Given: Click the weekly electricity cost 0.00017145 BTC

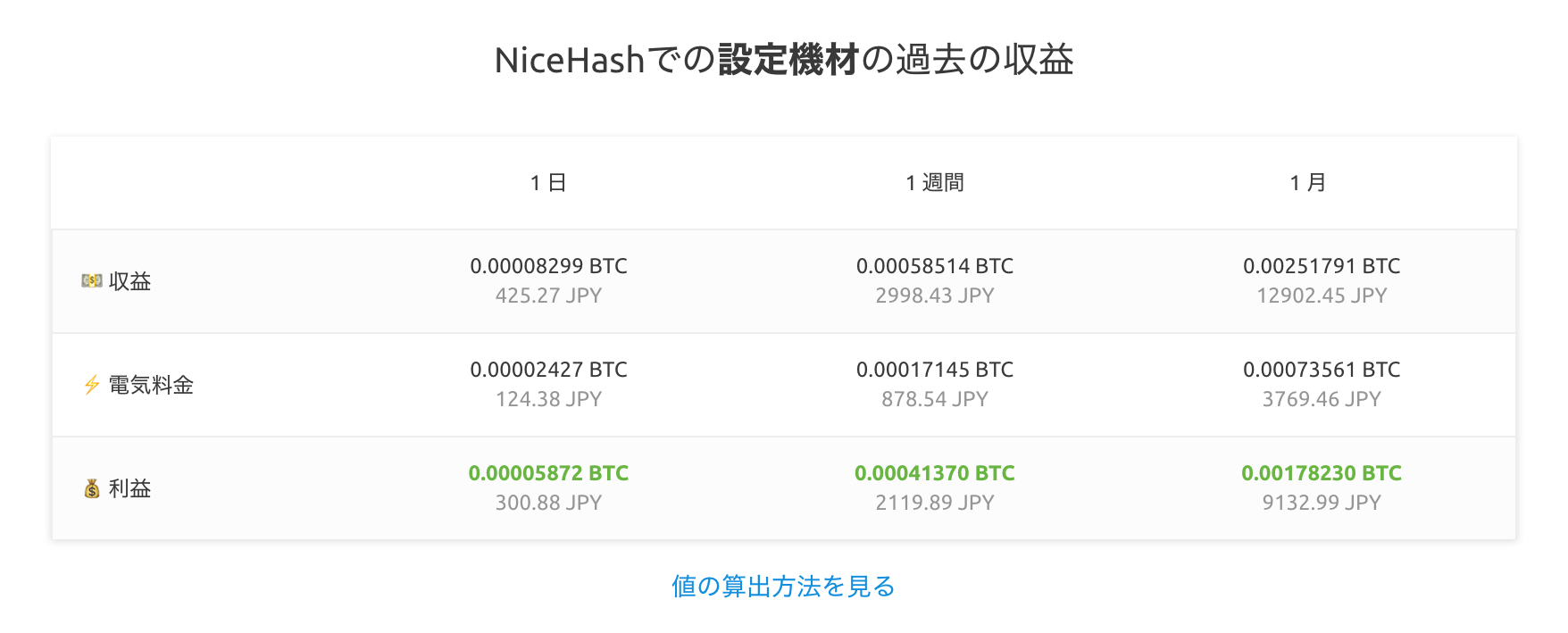Looking at the screenshot, I should (934, 370).
